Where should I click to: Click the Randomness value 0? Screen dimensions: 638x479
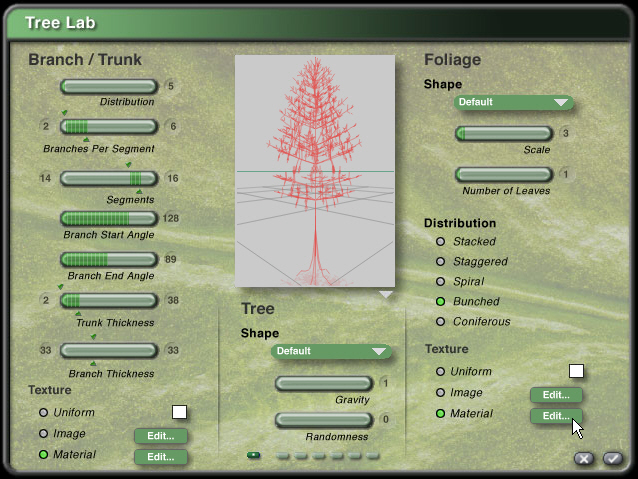(x=386, y=420)
